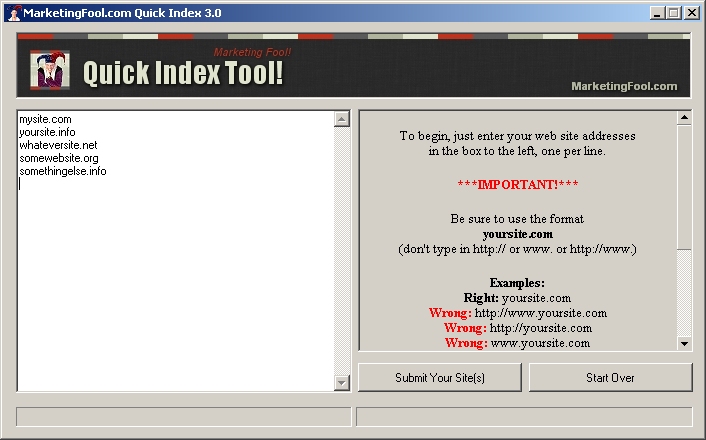
Task: Click the "***IMPORTANT!***" red heading
Action: 518,184
